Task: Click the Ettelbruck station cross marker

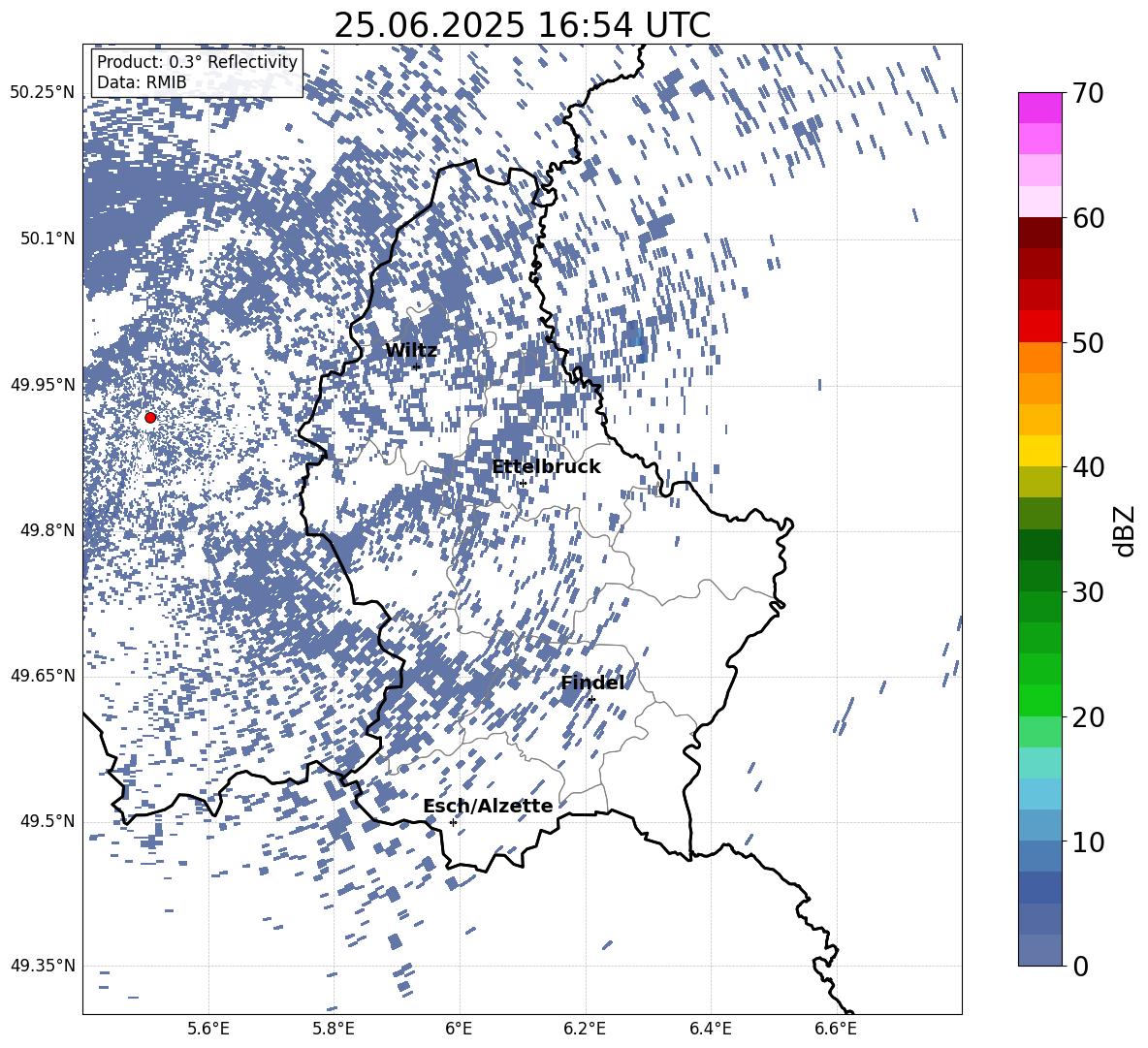Action: 523,484
